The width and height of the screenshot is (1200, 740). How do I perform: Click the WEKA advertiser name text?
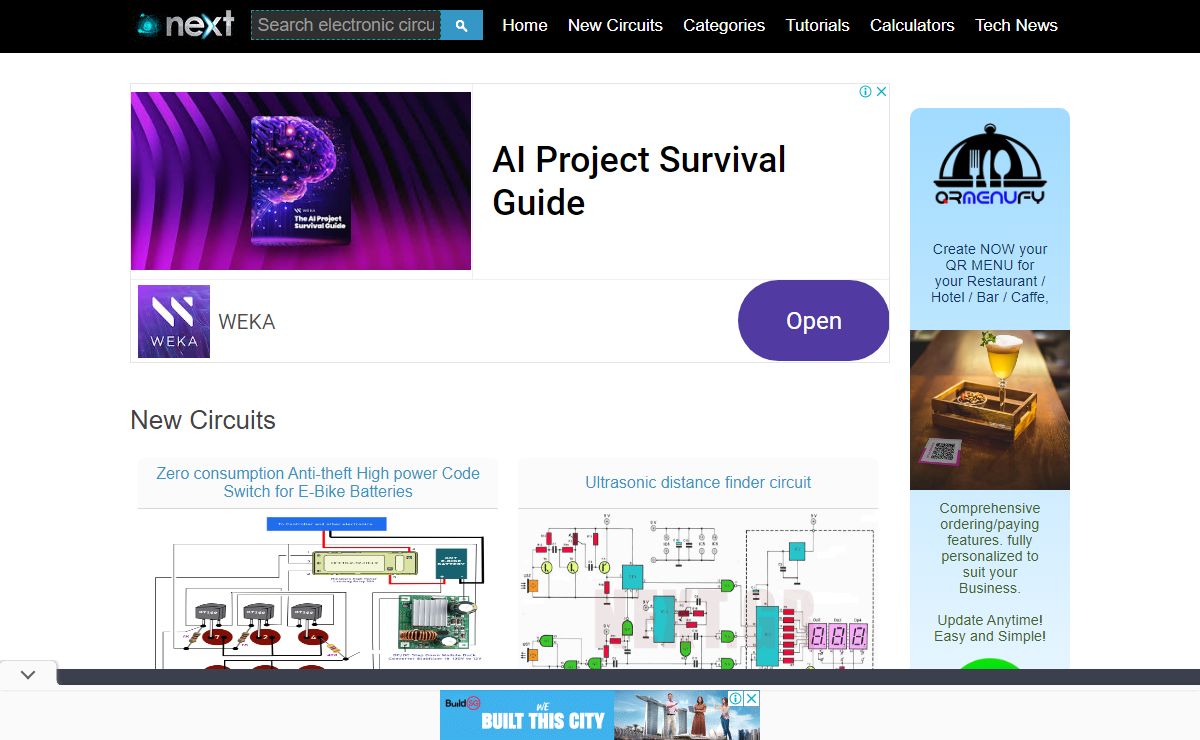(247, 322)
